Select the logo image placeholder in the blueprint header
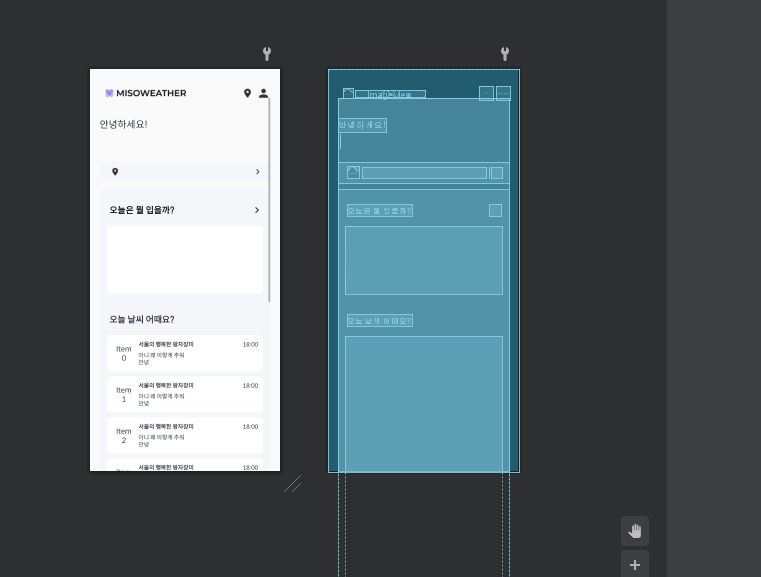Screen dimensions: 761x577 348,93
